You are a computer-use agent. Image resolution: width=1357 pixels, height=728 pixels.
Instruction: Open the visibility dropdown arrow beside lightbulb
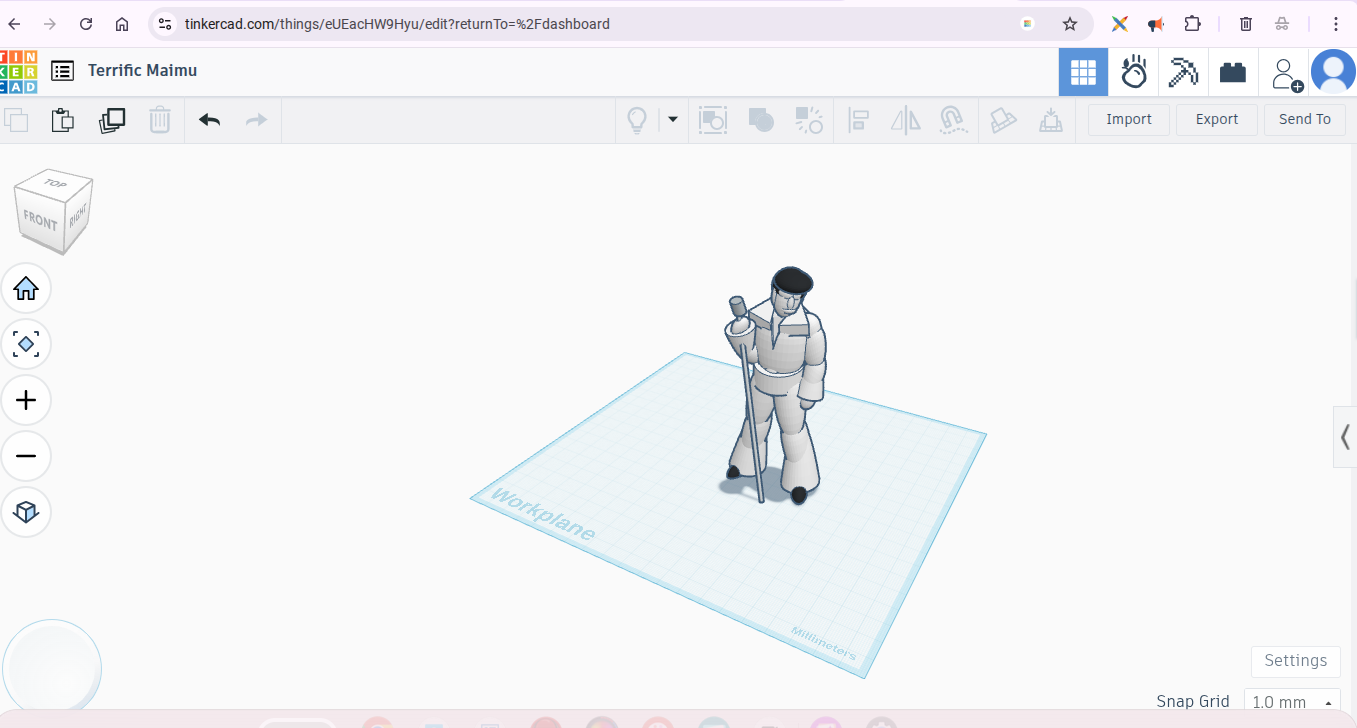click(x=673, y=119)
